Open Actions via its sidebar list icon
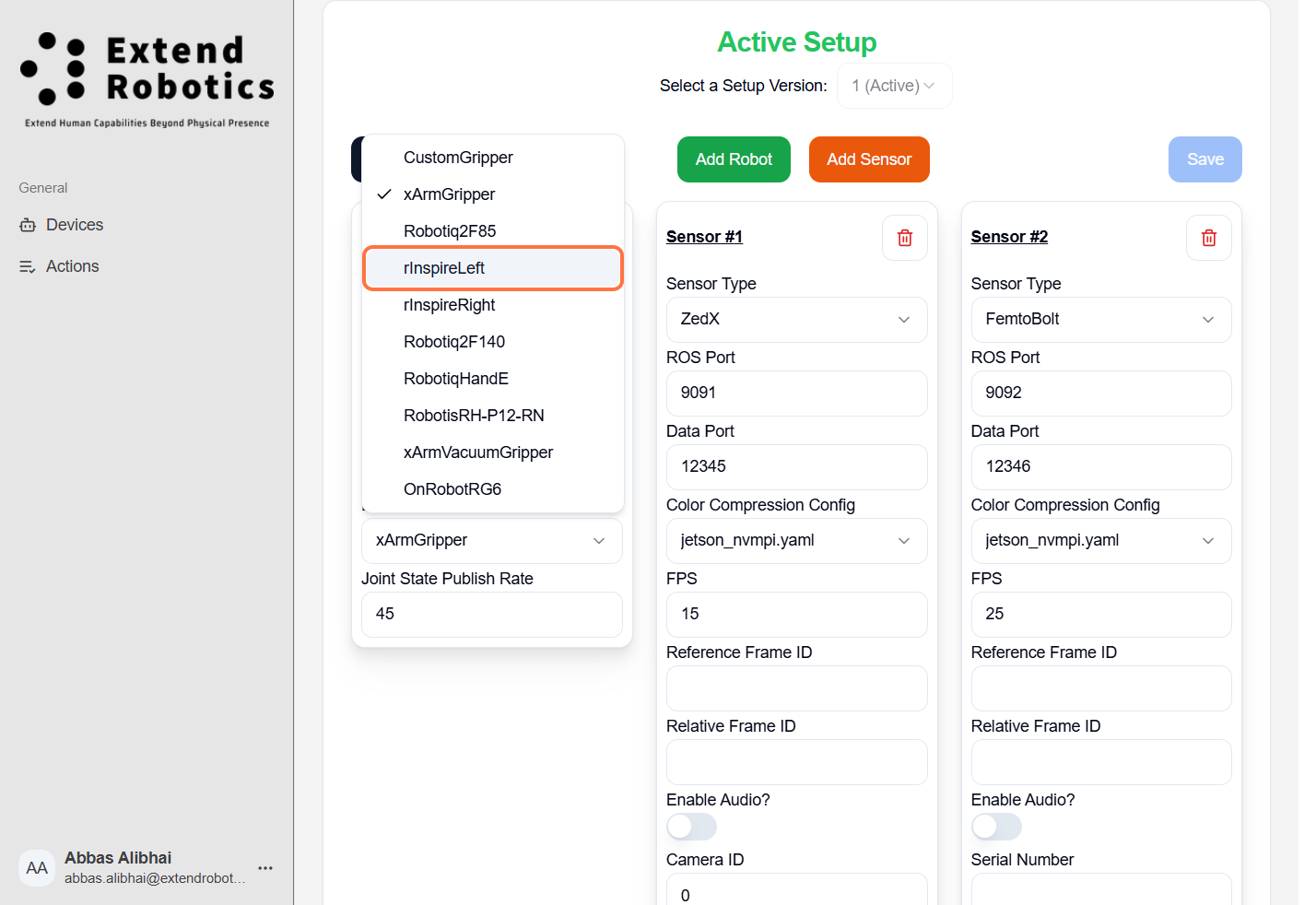 28,266
